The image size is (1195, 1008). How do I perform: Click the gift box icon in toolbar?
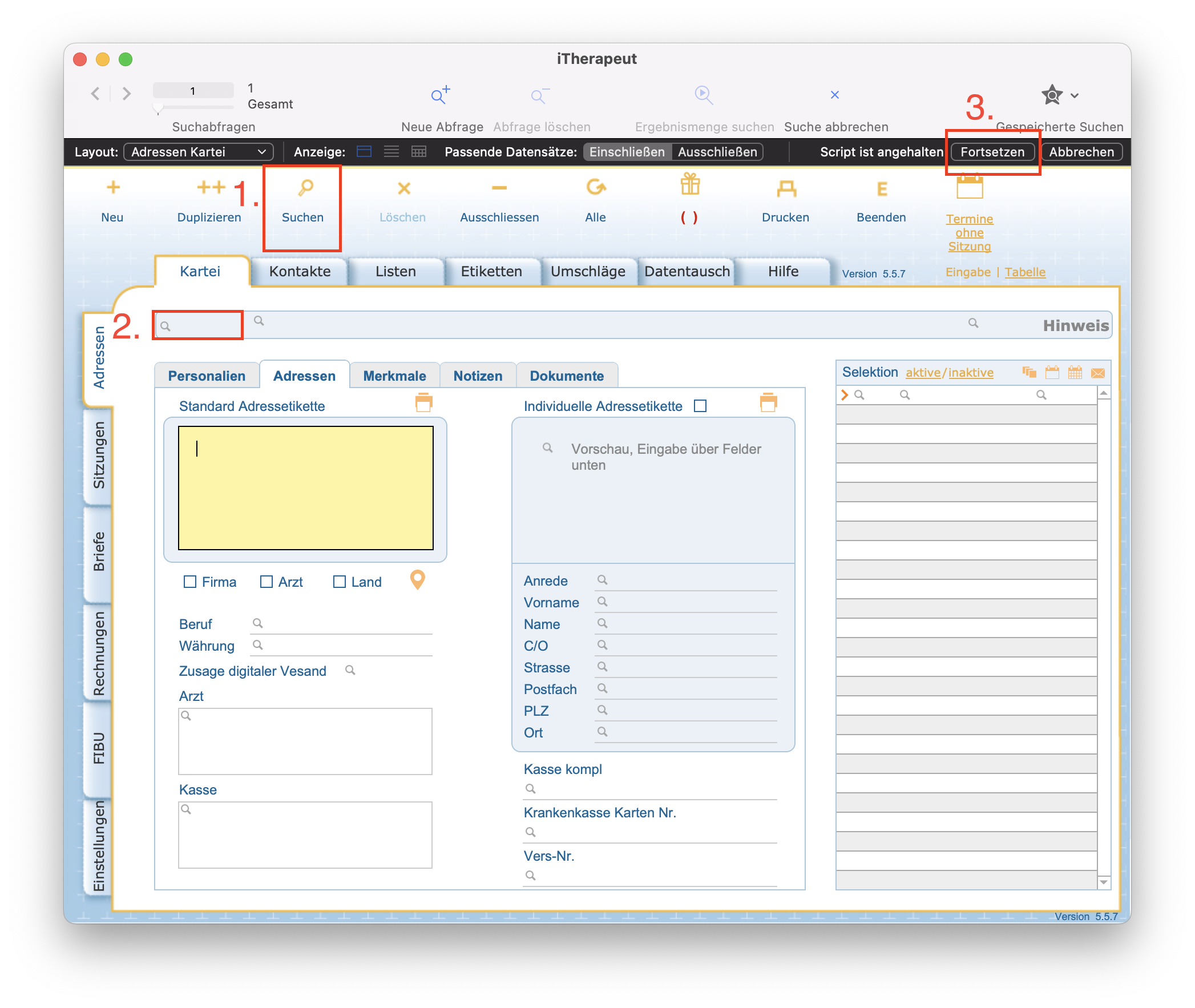(x=689, y=184)
